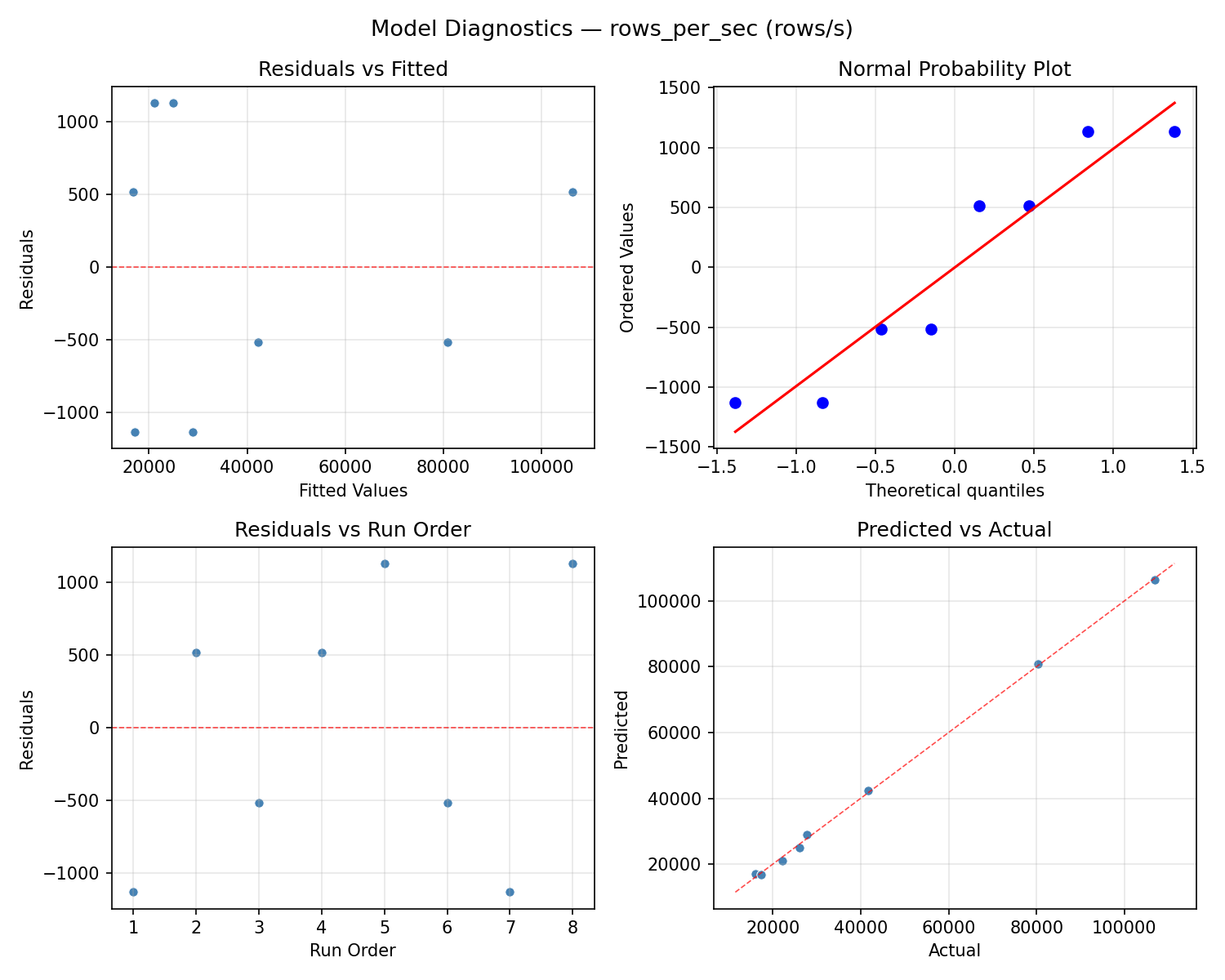Click the rightmost blue point on Normal Probability Plot
The height and width of the screenshot is (980, 1225).
pos(1174,131)
